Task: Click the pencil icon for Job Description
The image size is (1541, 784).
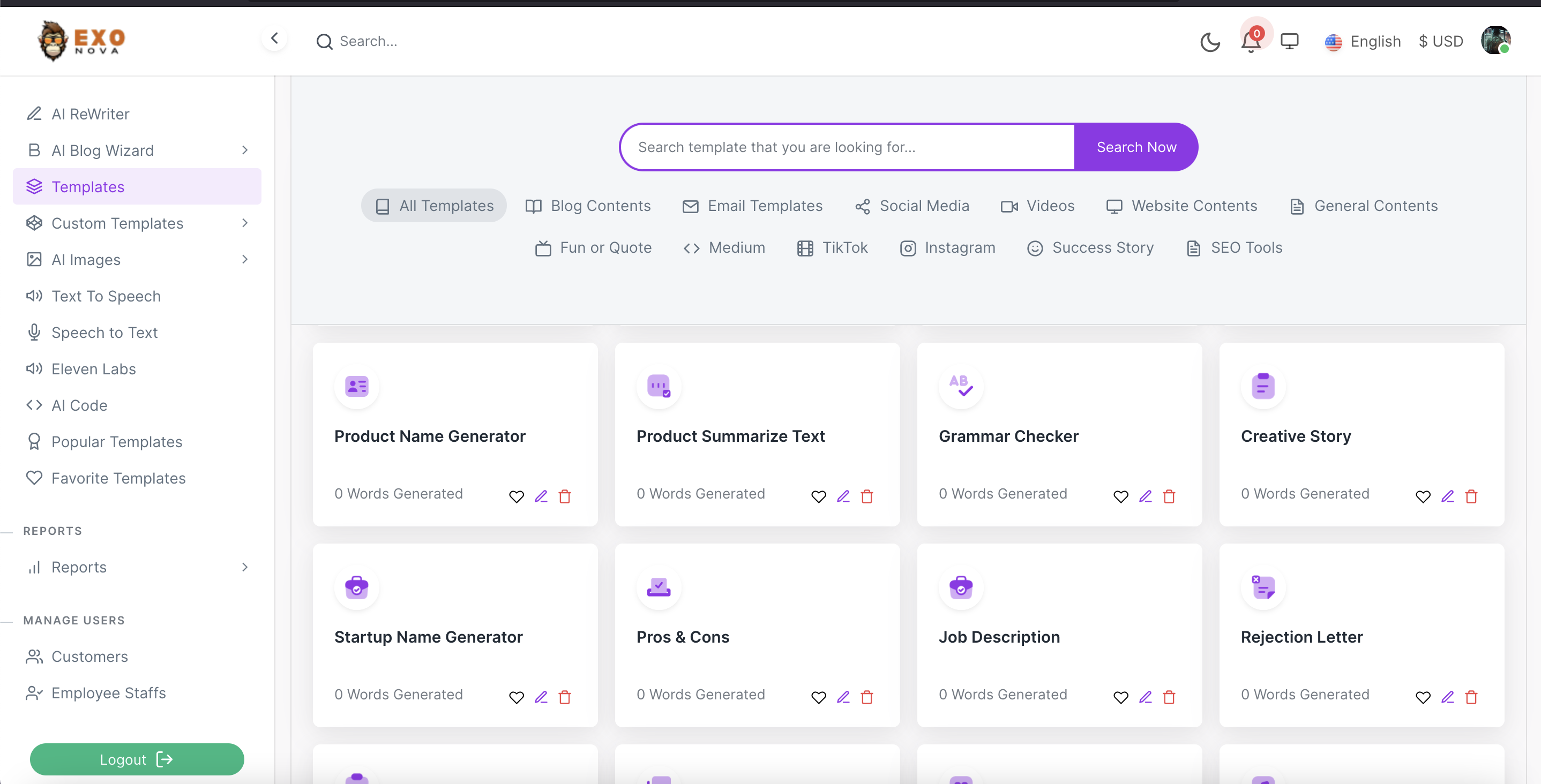Action: [x=1145, y=697]
